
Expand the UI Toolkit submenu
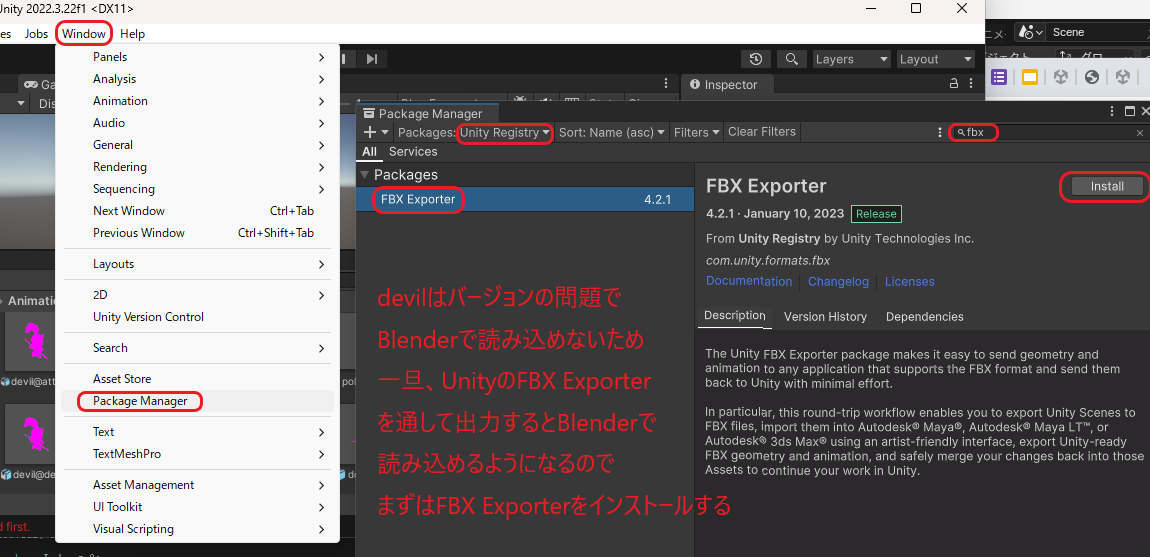click(198, 507)
